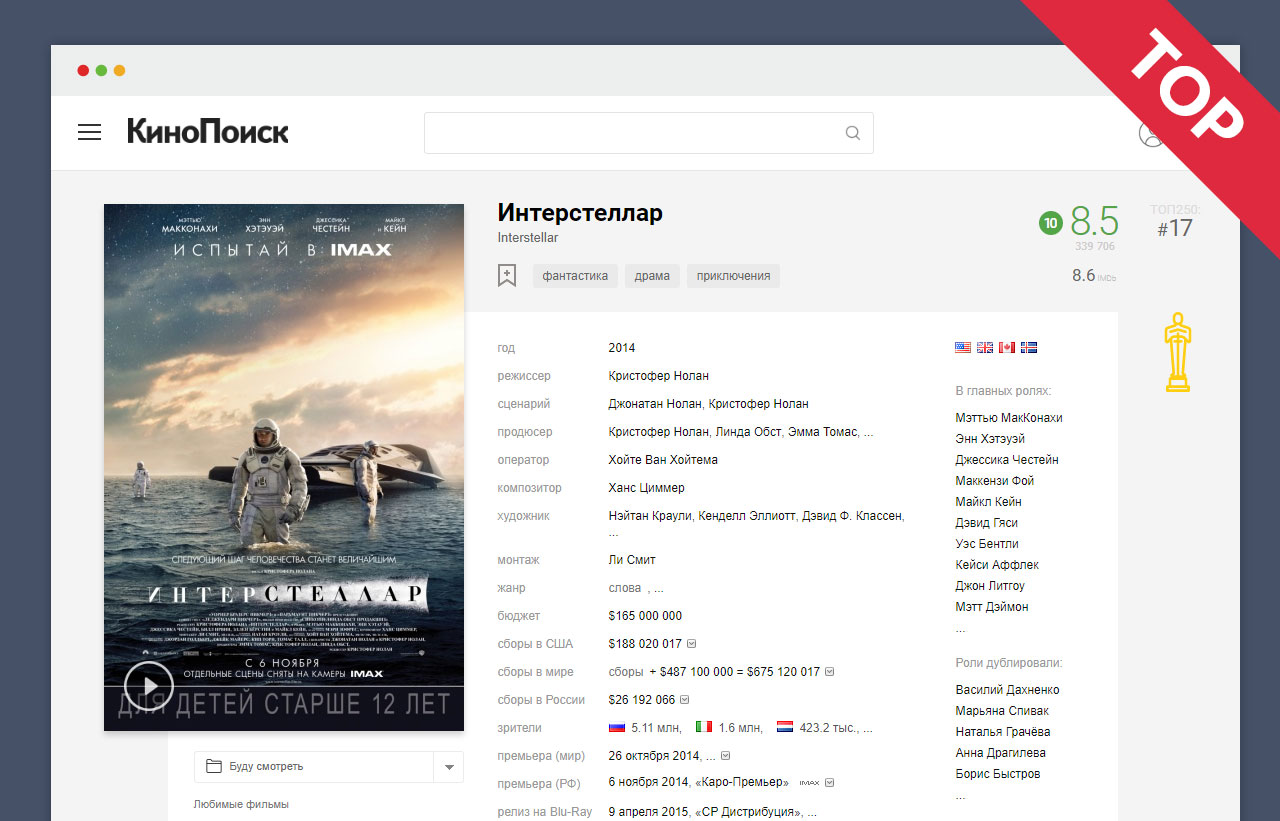Click the bookmark-plus icon below the title
The width and height of the screenshot is (1280, 821).
pos(507,275)
